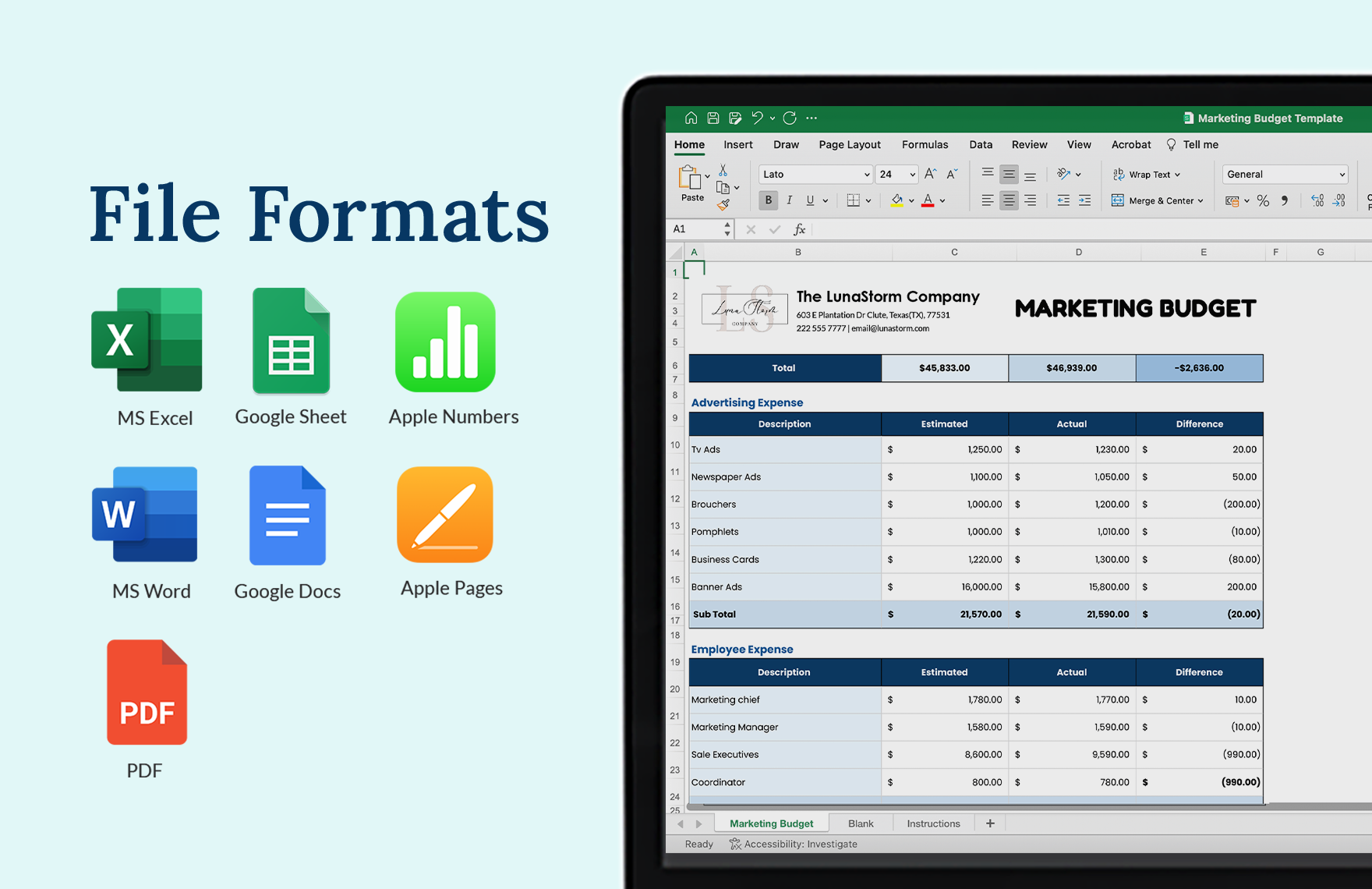
Task: Expand the General number format dropdown
Action: click(1341, 175)
